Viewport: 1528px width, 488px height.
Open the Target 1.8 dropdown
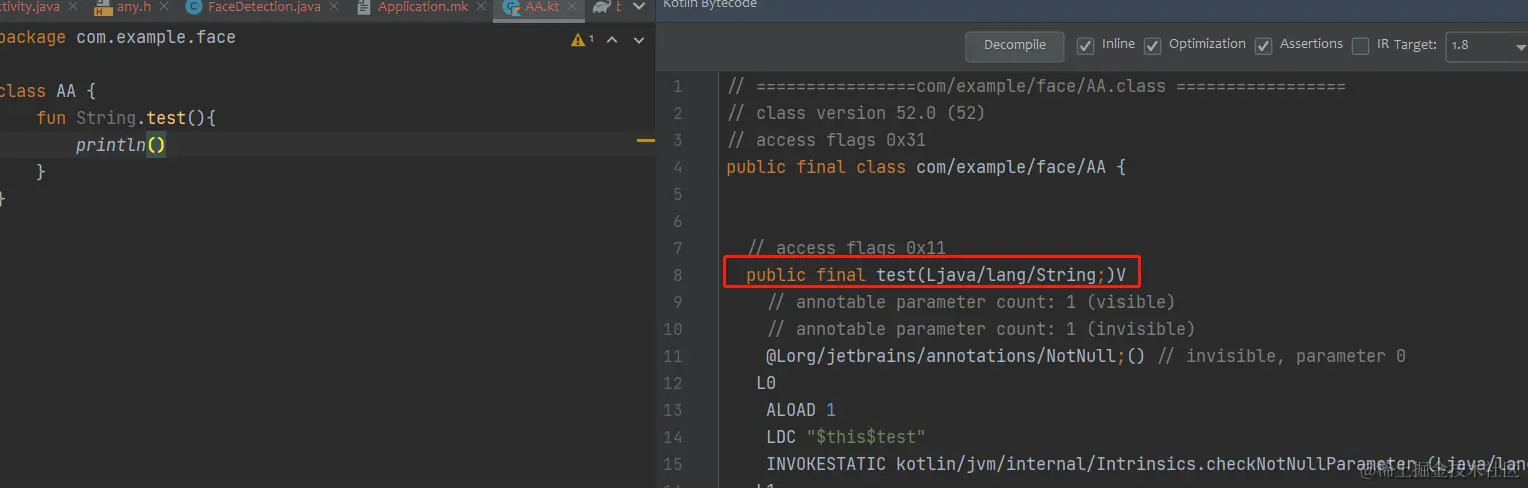1487,45
